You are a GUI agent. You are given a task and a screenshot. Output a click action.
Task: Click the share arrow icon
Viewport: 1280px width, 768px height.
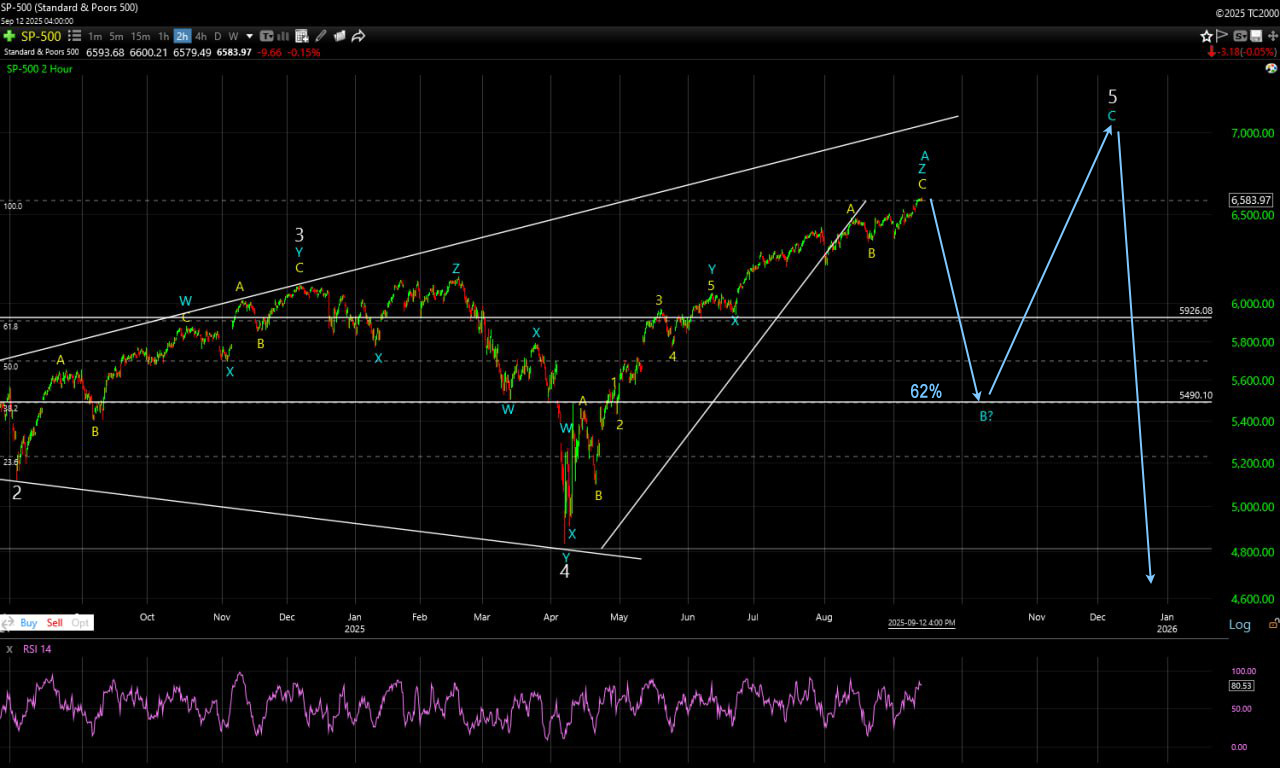(x=358, y=36)
